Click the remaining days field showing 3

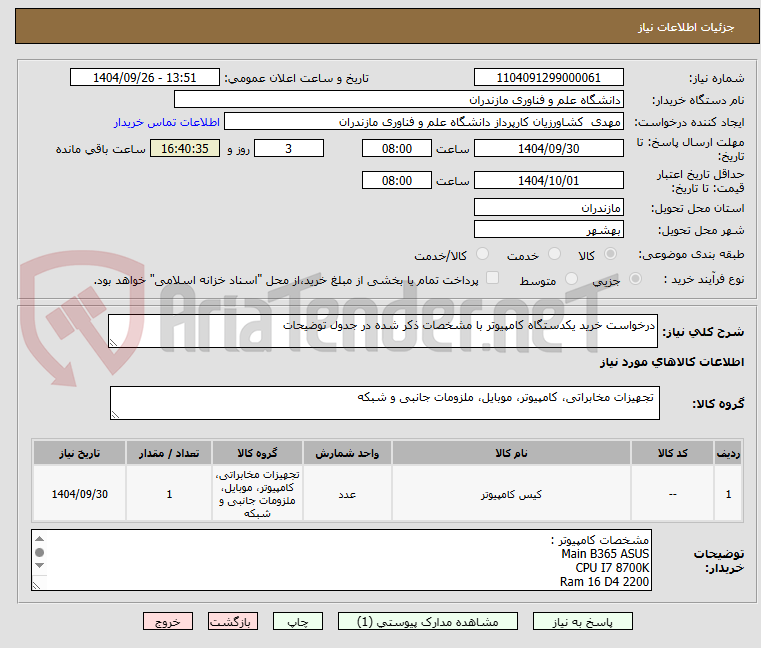point(289,149)
